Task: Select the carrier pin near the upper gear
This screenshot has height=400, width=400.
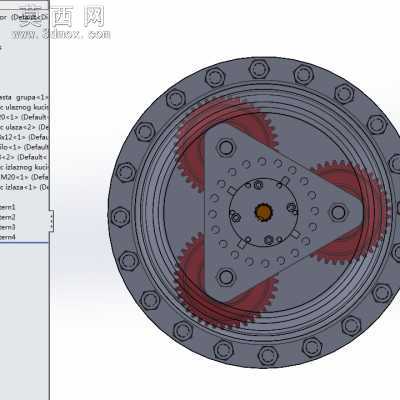Action: pos(226,147)
